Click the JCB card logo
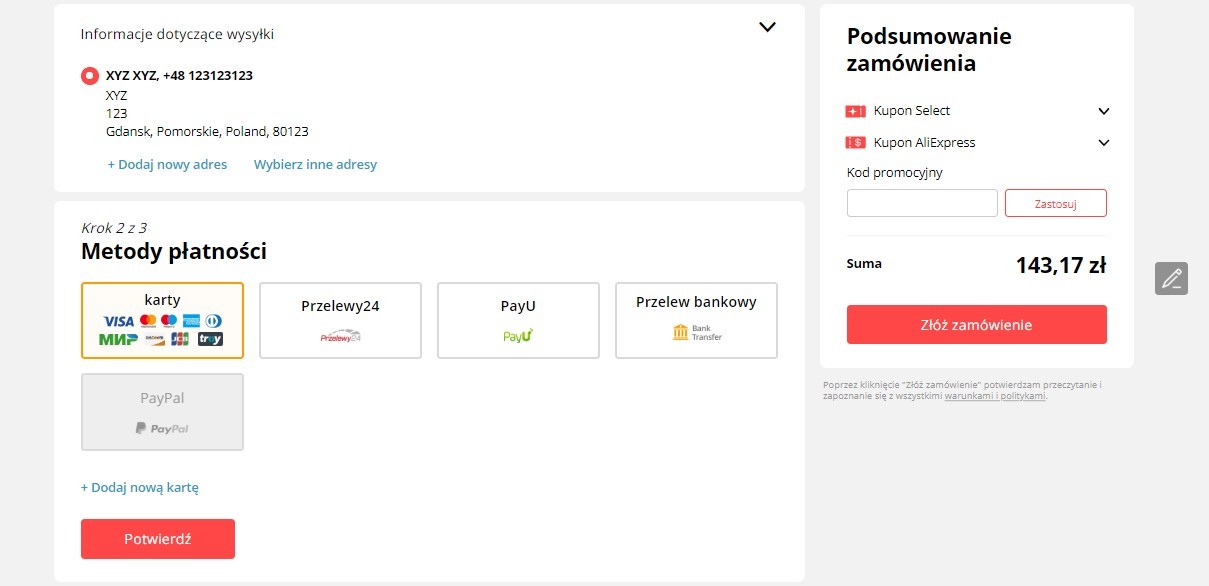Screen dimensions: 1209x586 180,339
